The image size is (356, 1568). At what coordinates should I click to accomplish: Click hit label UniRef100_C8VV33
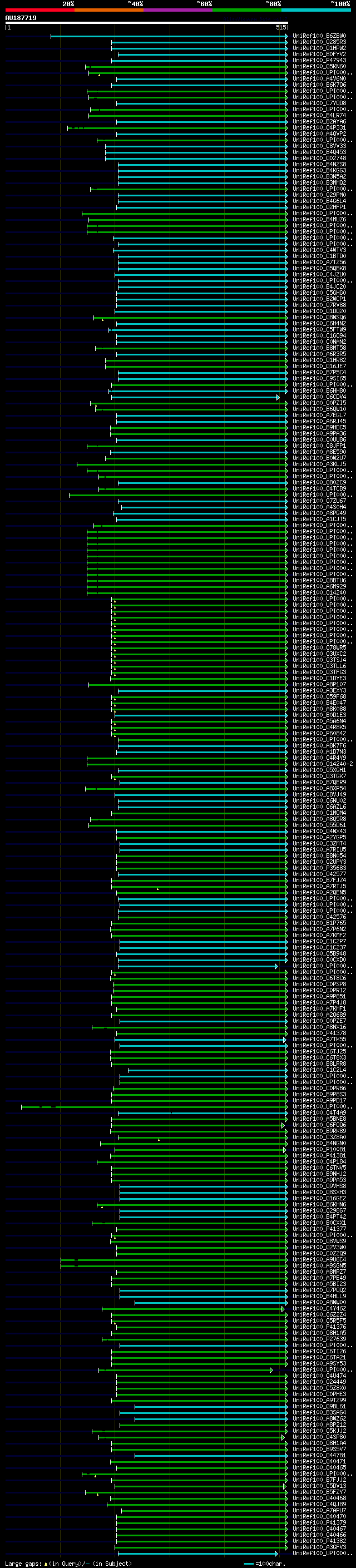[319, 146]
